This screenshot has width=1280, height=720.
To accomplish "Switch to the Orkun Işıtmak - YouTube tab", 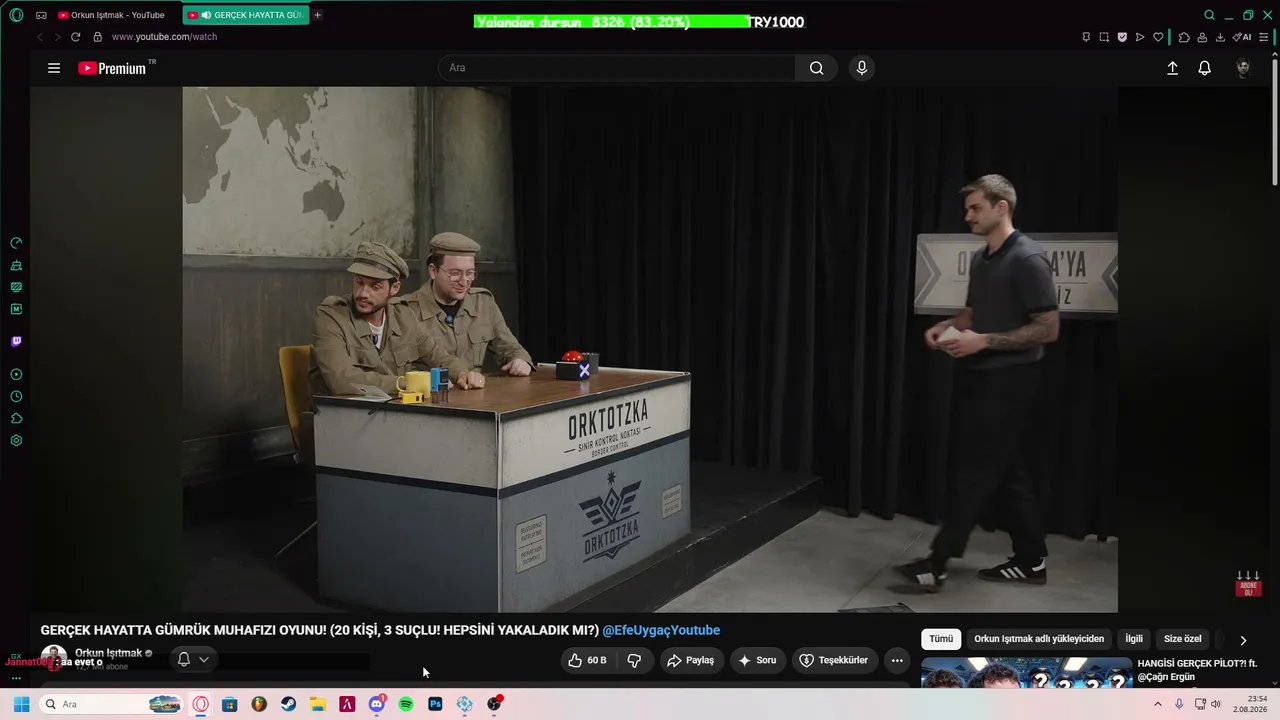I will click(110, 15).
